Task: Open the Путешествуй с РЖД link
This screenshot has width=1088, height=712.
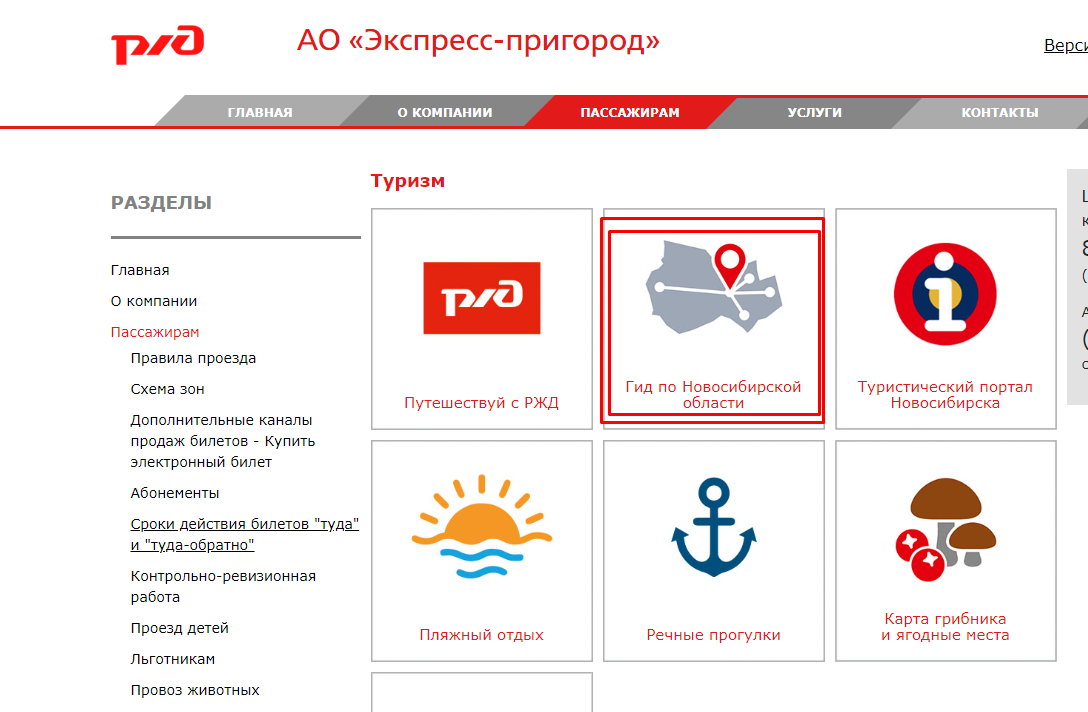Action: point(482,403)
